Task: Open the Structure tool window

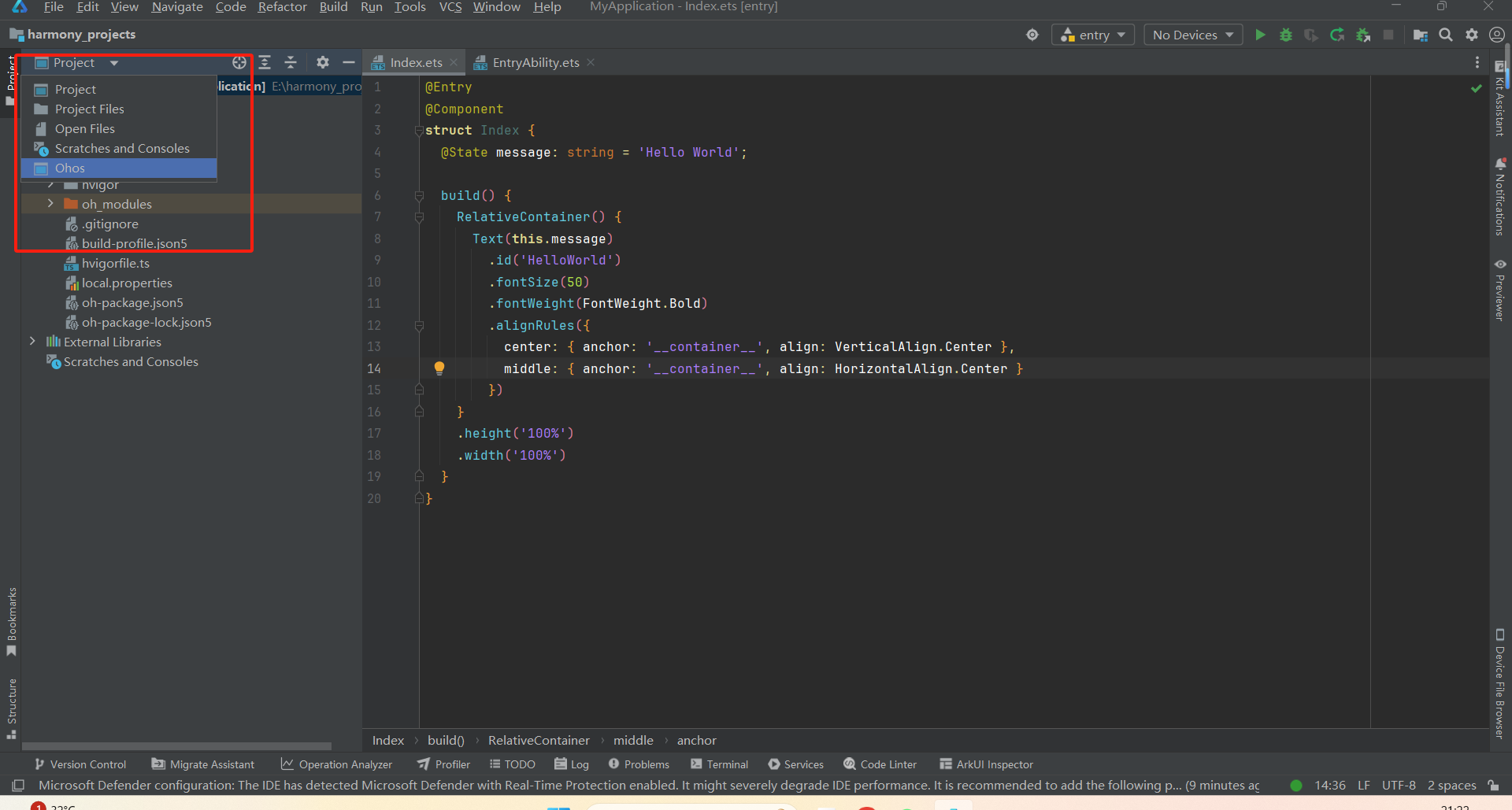Action: 11,708
